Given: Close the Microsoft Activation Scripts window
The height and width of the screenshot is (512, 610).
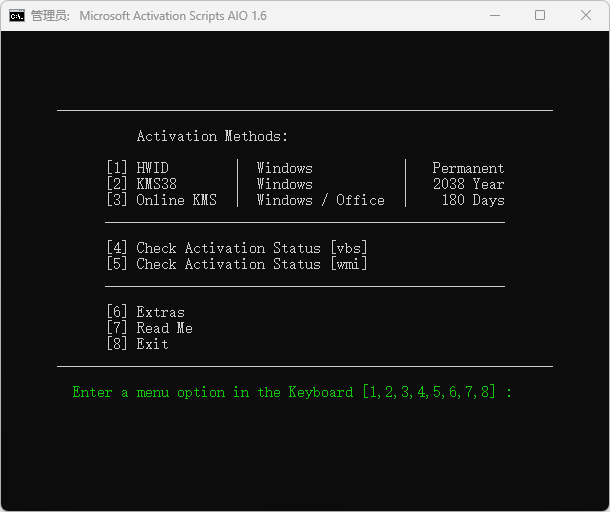Looking at the screenshot, I should [585, 16].
